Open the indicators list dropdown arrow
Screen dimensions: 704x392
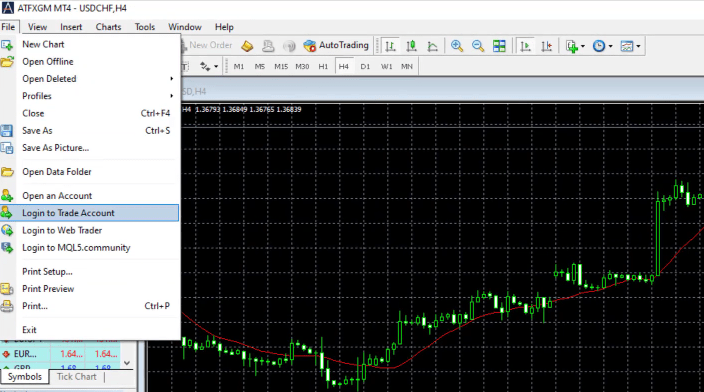coord(583,46)
